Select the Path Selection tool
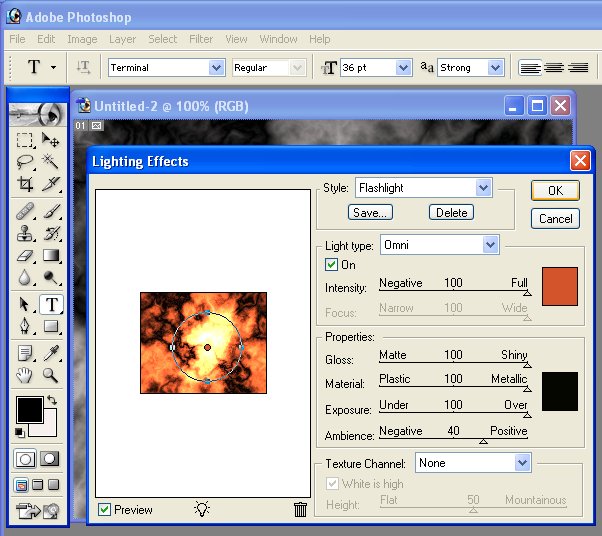 click(x=25, y=304)
